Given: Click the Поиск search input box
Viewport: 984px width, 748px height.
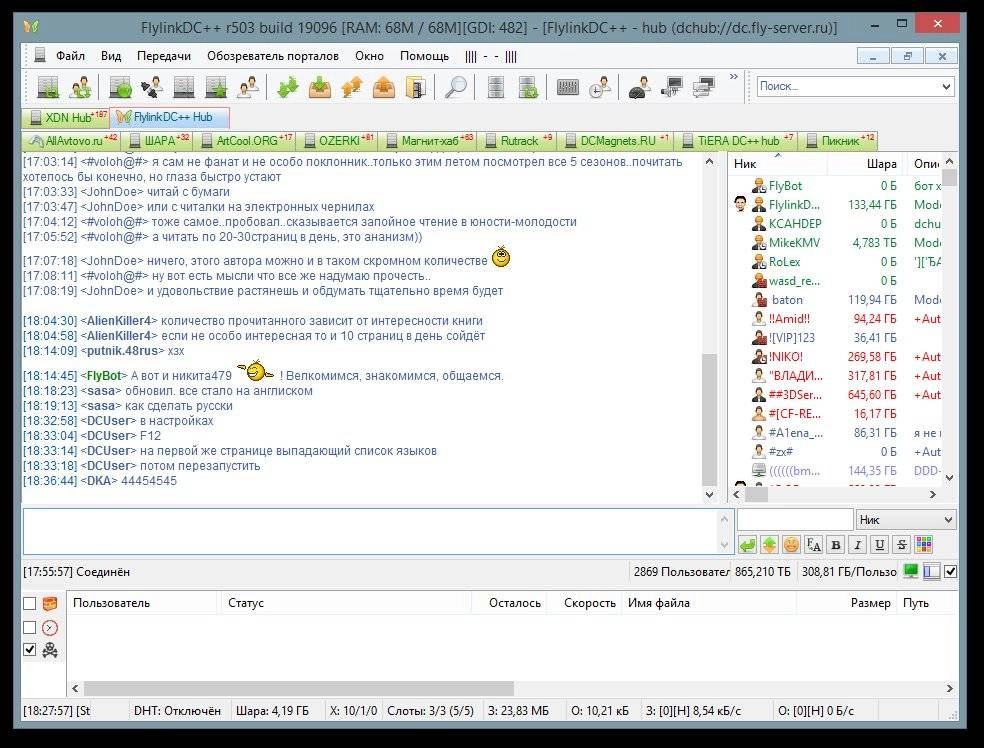Looking at the screenshot, I should tap(848, 87).
